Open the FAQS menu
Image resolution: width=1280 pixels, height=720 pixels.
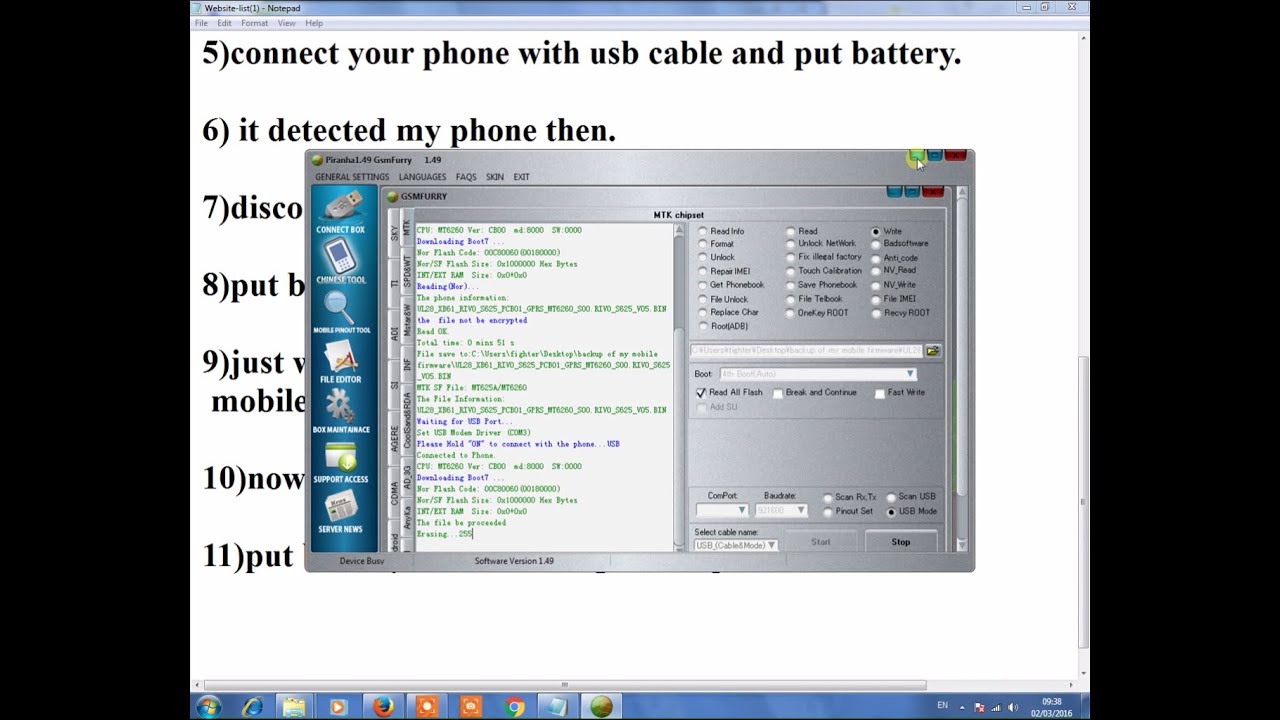click(x=466, y=177)
